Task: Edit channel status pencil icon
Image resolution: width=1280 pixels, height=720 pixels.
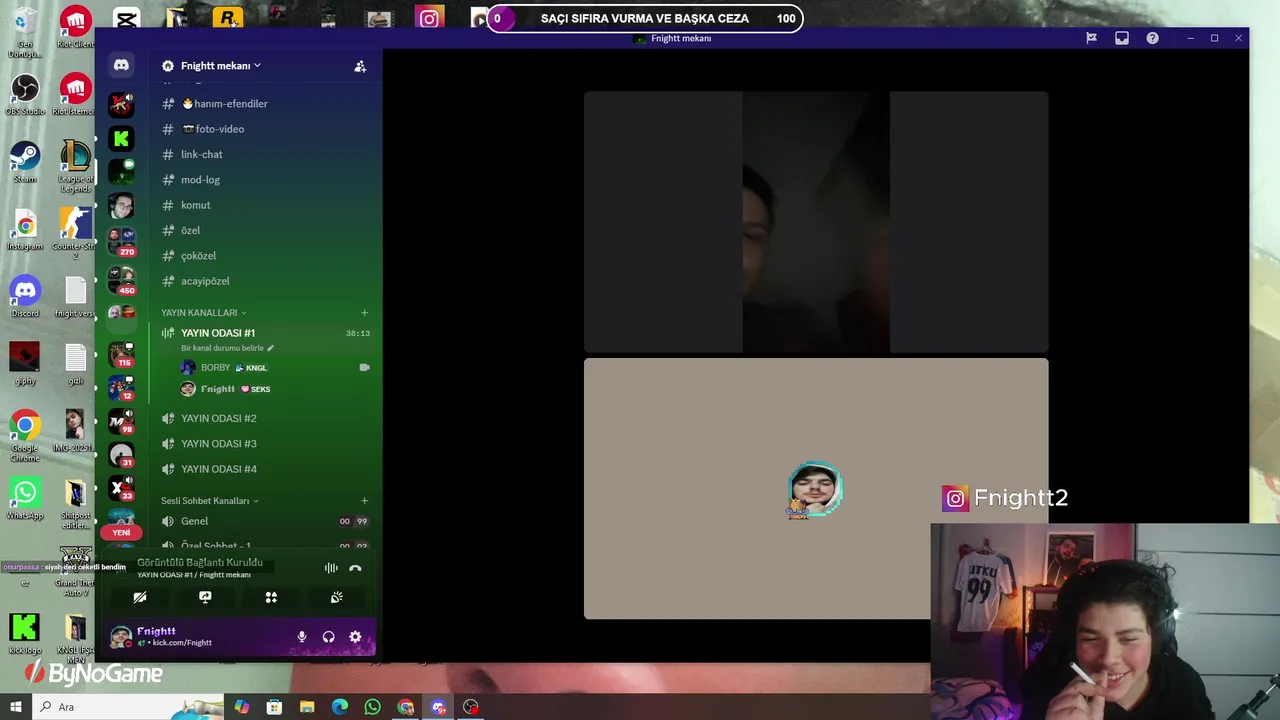Action: coord(270,348)
